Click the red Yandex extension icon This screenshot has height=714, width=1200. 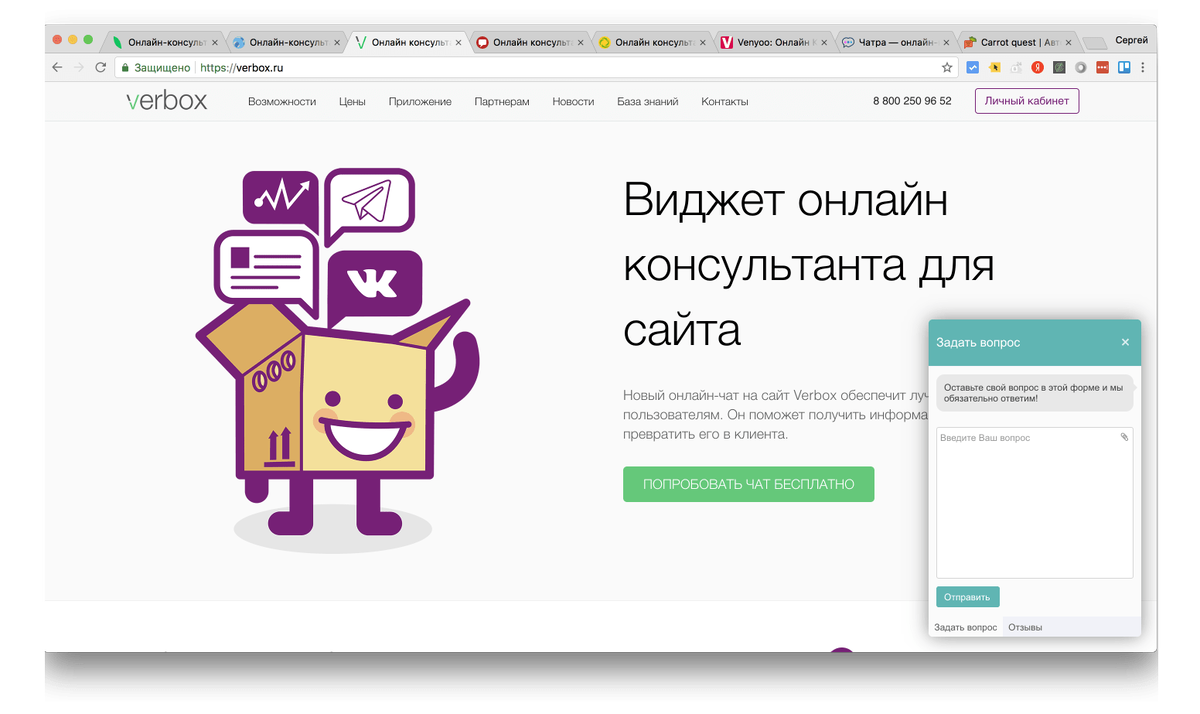coord(1038,68)
